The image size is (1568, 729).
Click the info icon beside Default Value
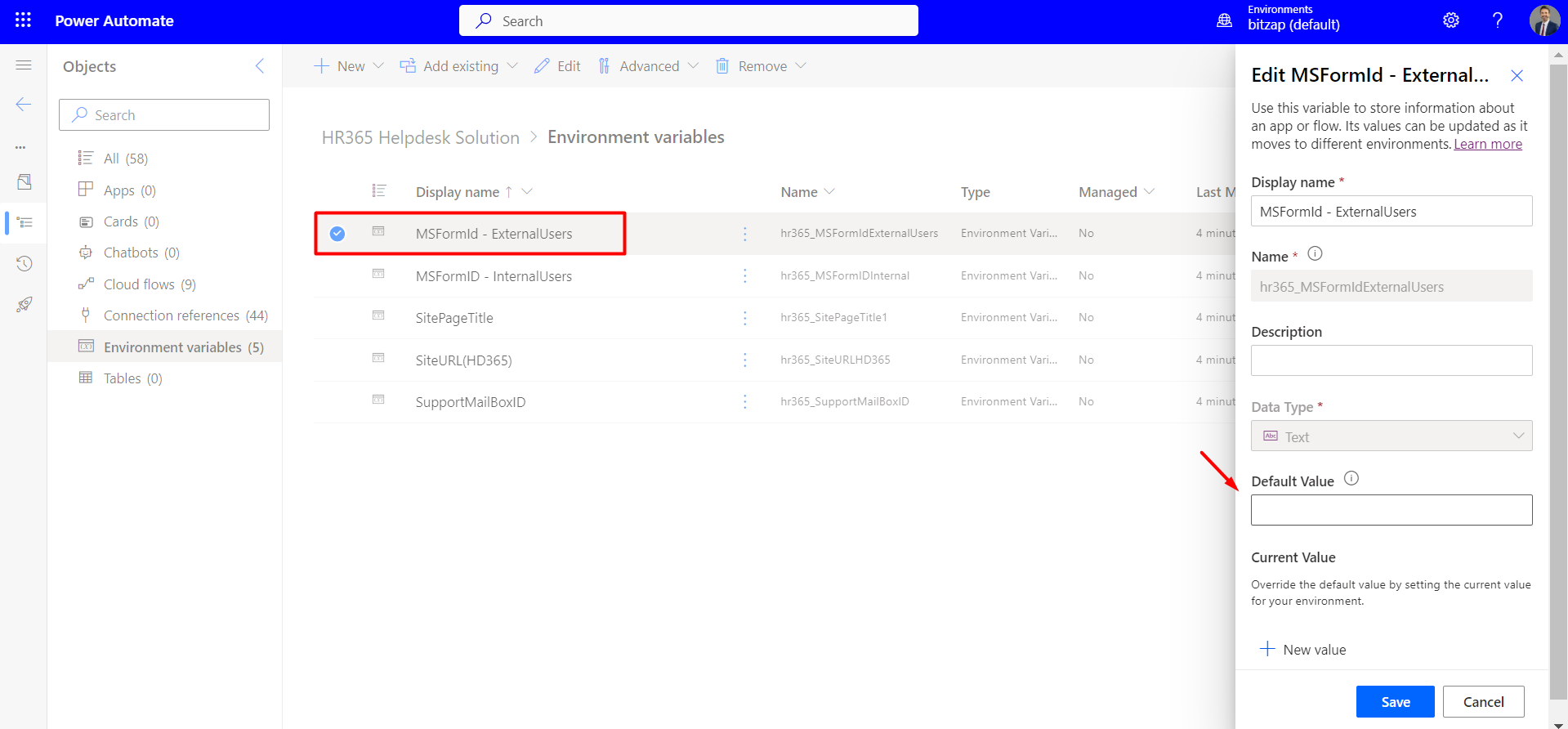pos(1351,479)
